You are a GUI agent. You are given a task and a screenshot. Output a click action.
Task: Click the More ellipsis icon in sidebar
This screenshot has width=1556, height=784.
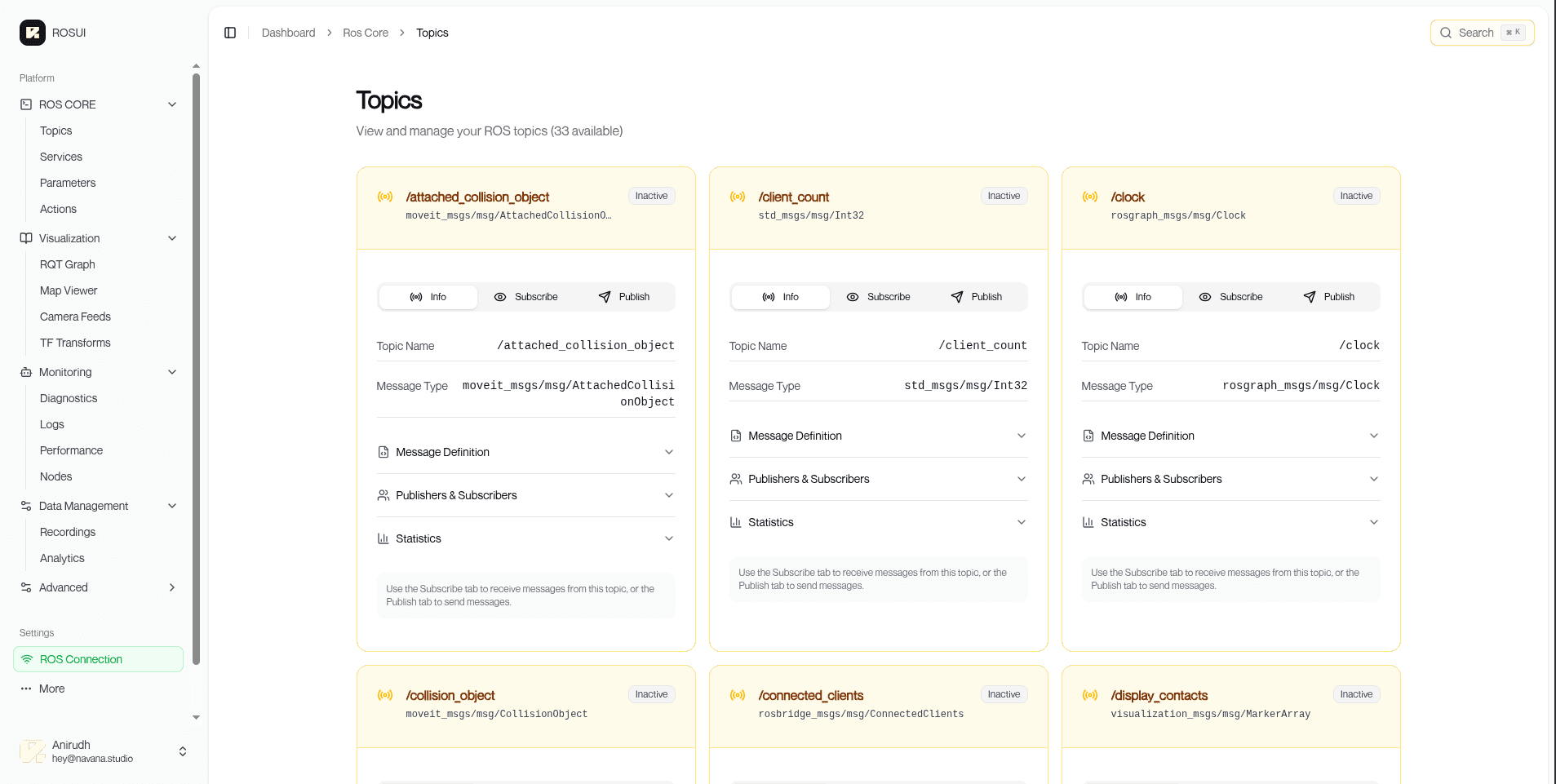point(26,689)
